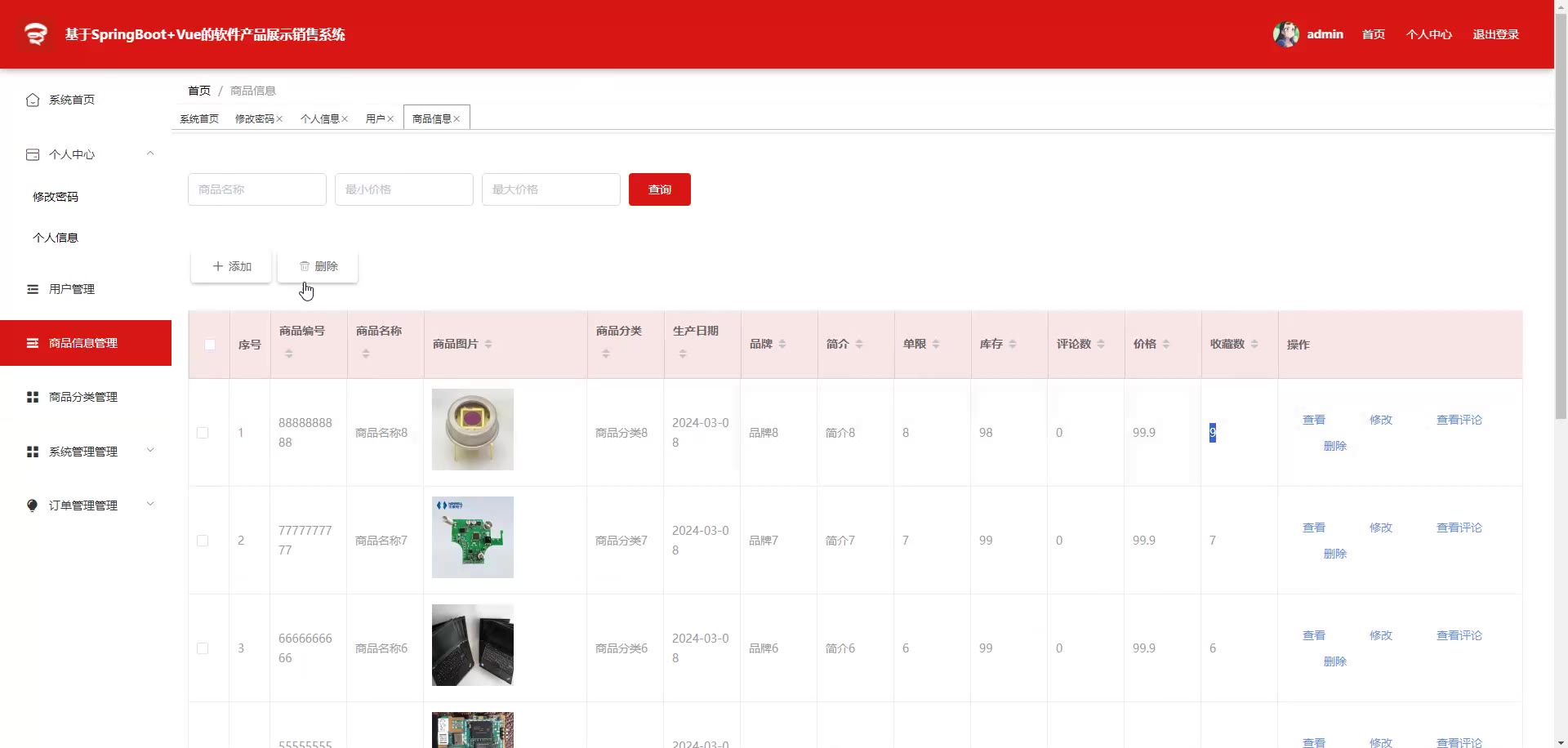Click the bulb icon beside 订单管理管理
The height and width of the screenshot is (748, 1568).
(x=33, y=505)
